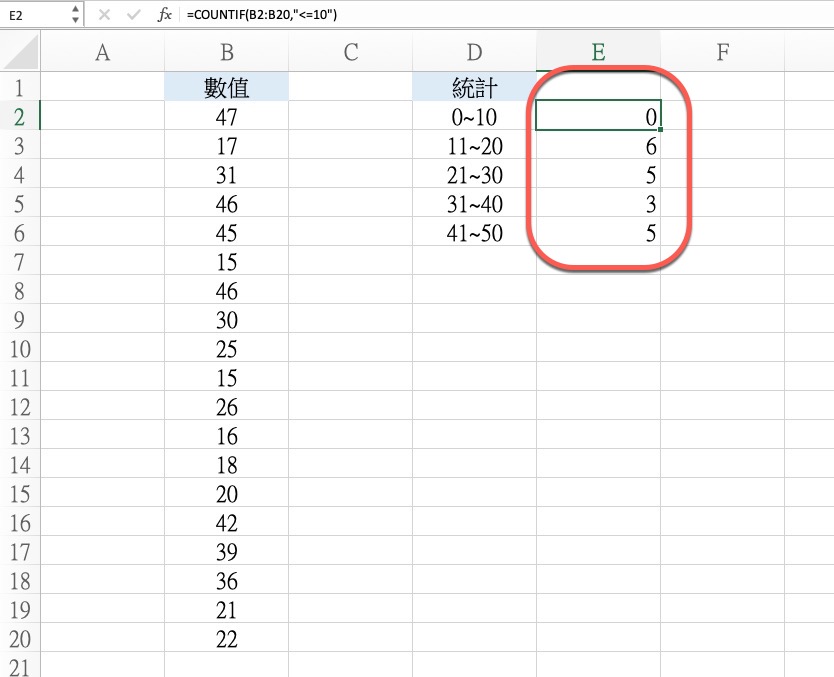Select row 2 header
834x677 pixels.
20,115
